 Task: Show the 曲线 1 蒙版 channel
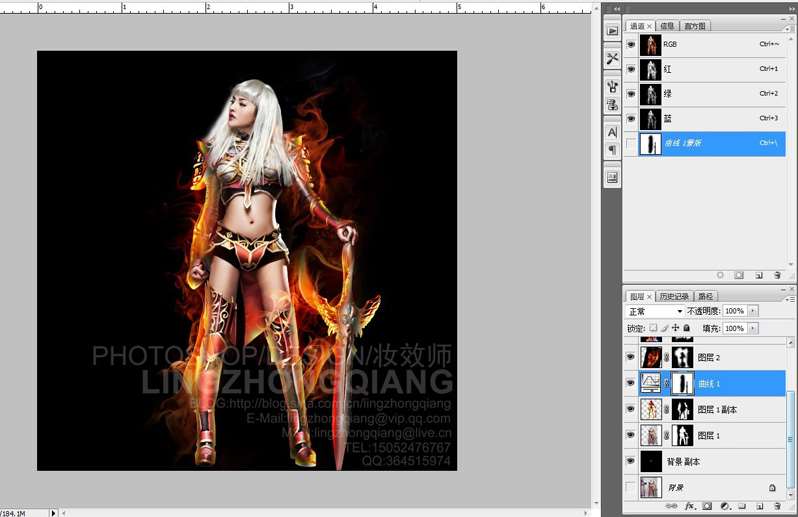point(631,143)
